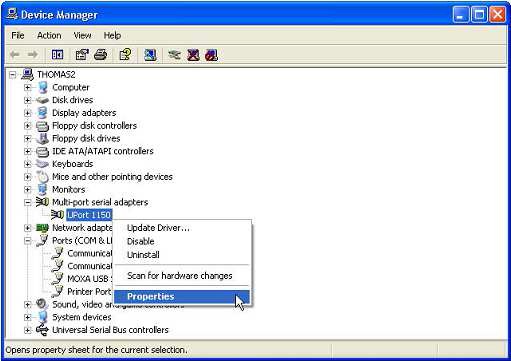Screen dimensions: 511x361
Task: Click the Multi-port serial adapters icon
Action: [x=42, y=202]
